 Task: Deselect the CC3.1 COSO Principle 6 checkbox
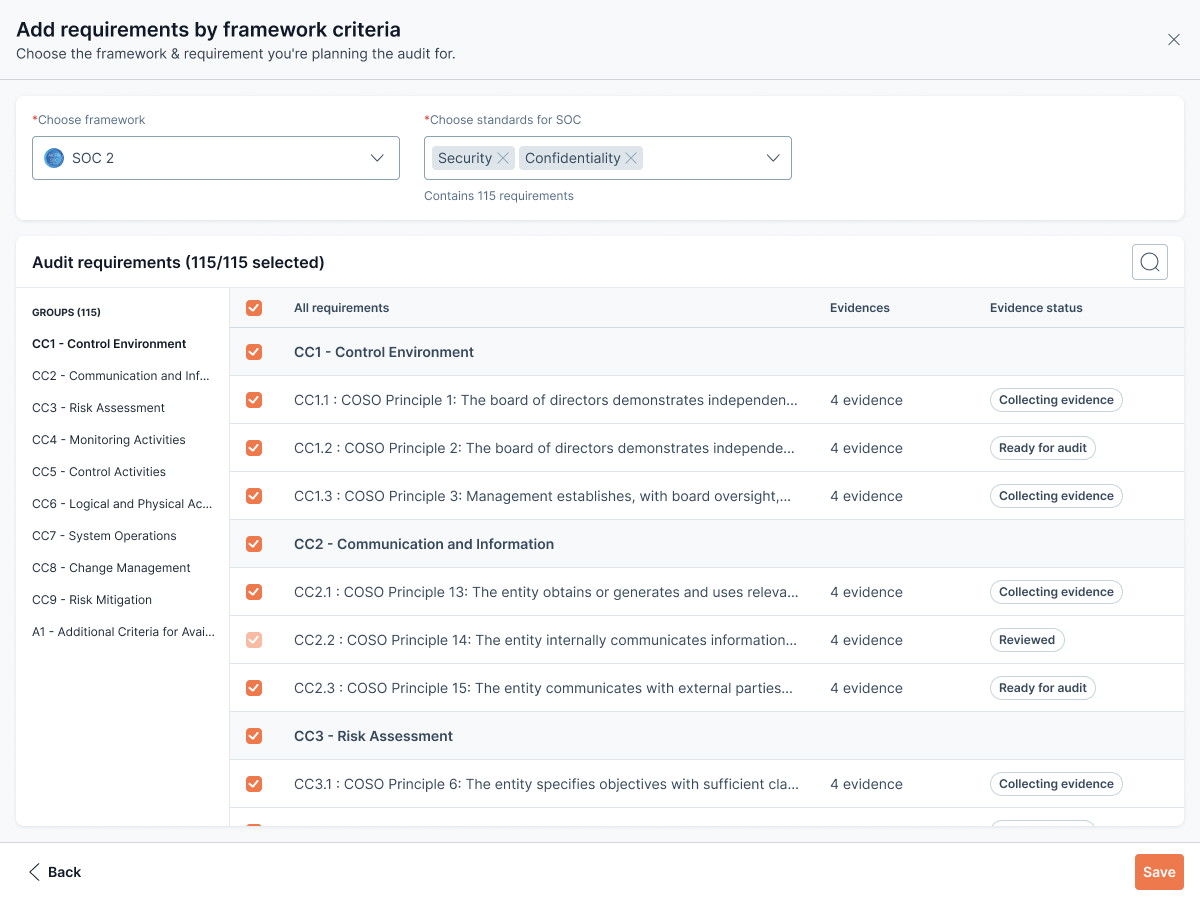(x=254, y=784)
